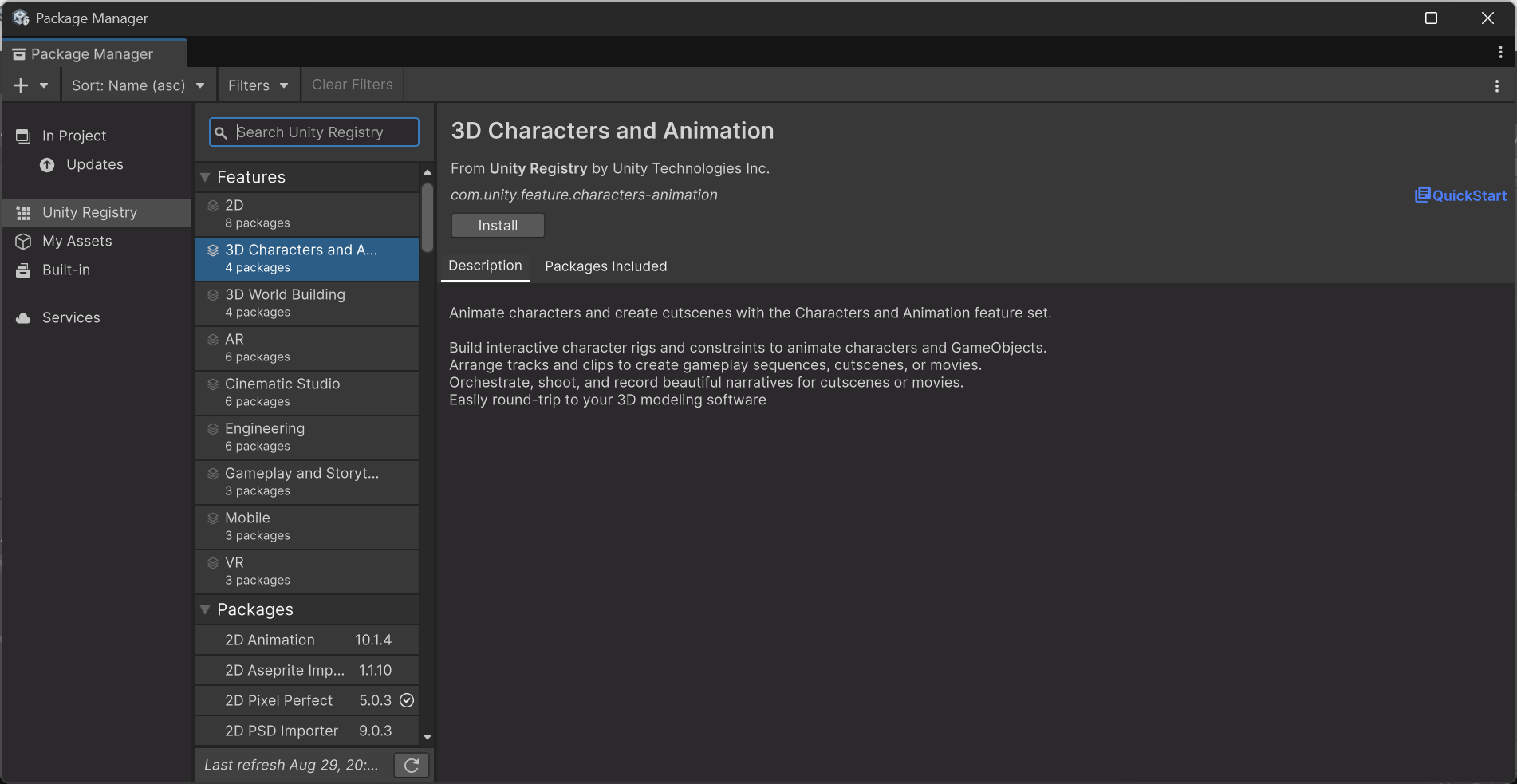Select the In Project label
The image size is (1517, 784).
[x=74, y=136]
